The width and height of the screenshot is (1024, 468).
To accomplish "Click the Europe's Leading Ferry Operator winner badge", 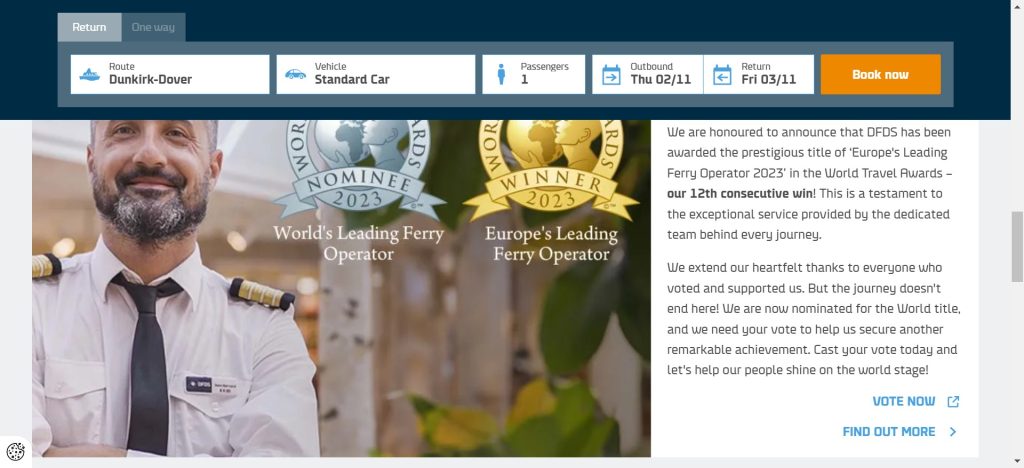I will [551, 190].
